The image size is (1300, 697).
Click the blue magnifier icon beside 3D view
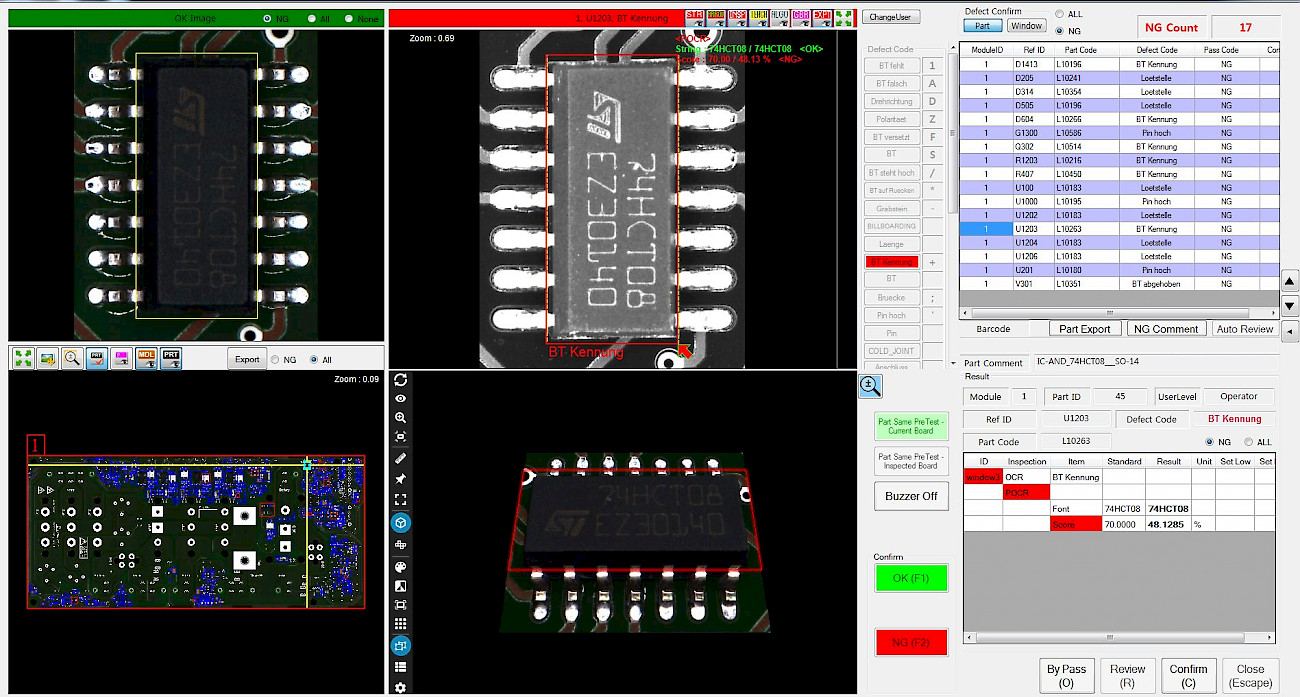click(x=870, y=386)
